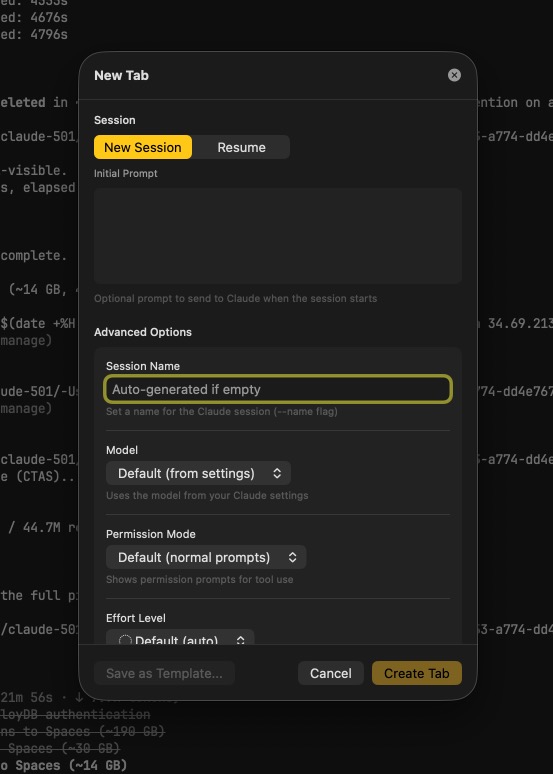This screenshot has width=553, height=774.
Task: Click the Save as Template button
Action: click(164, 673)
